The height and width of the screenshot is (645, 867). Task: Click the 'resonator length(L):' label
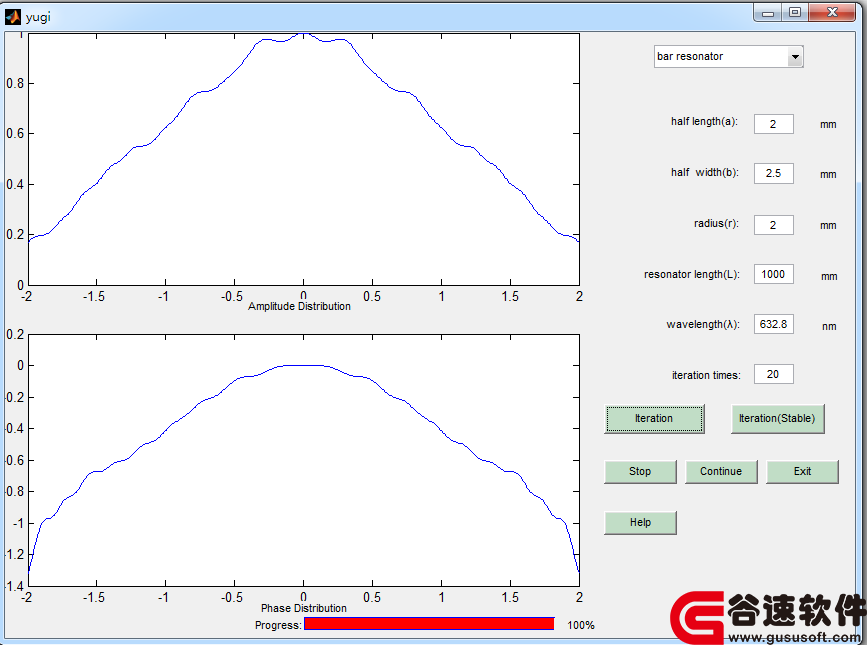click(691, 274)
